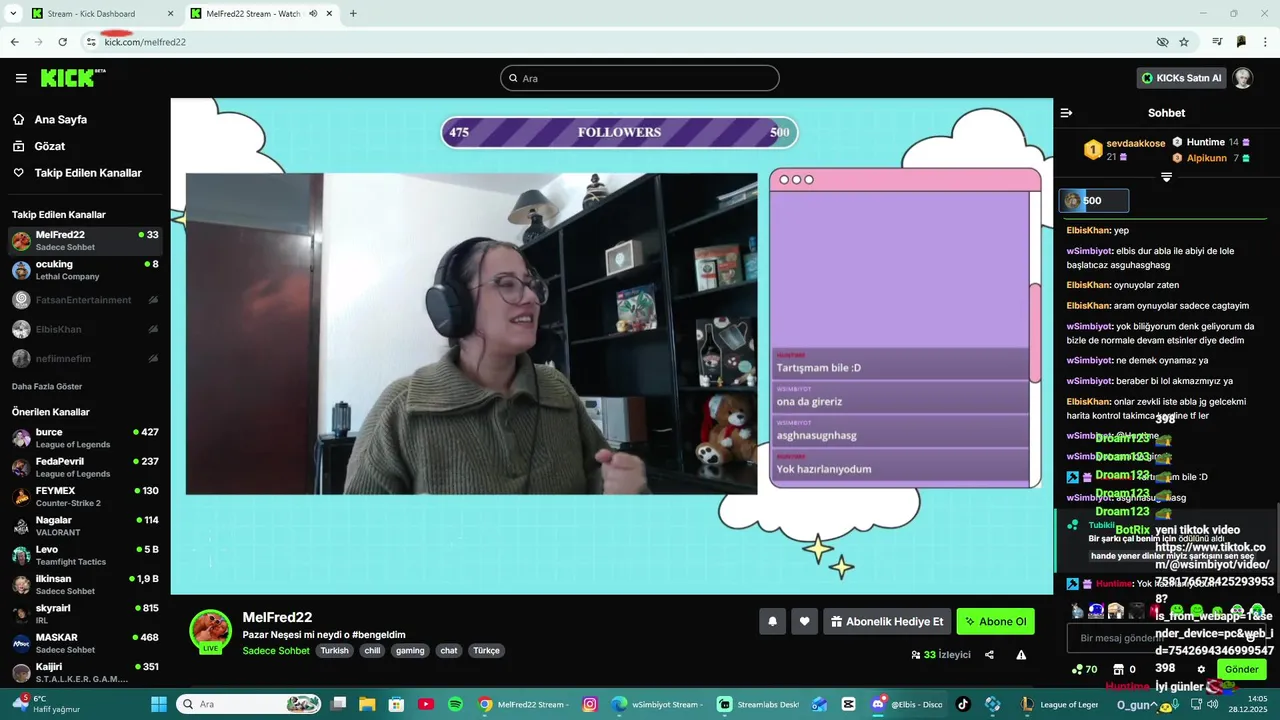This screenshot has width=1280, height=720.
Task: Bookmark page with the star icon
Action: (x=1184, y=42)
